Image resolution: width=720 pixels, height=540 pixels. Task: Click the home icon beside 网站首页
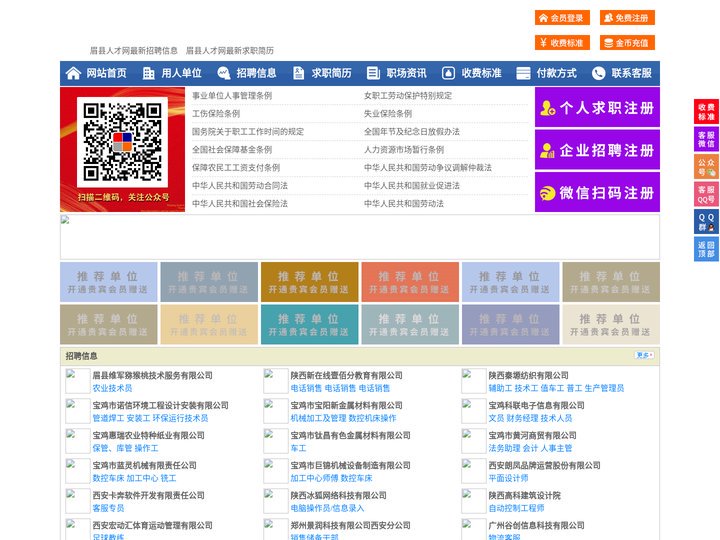click(x=73, y=73)
